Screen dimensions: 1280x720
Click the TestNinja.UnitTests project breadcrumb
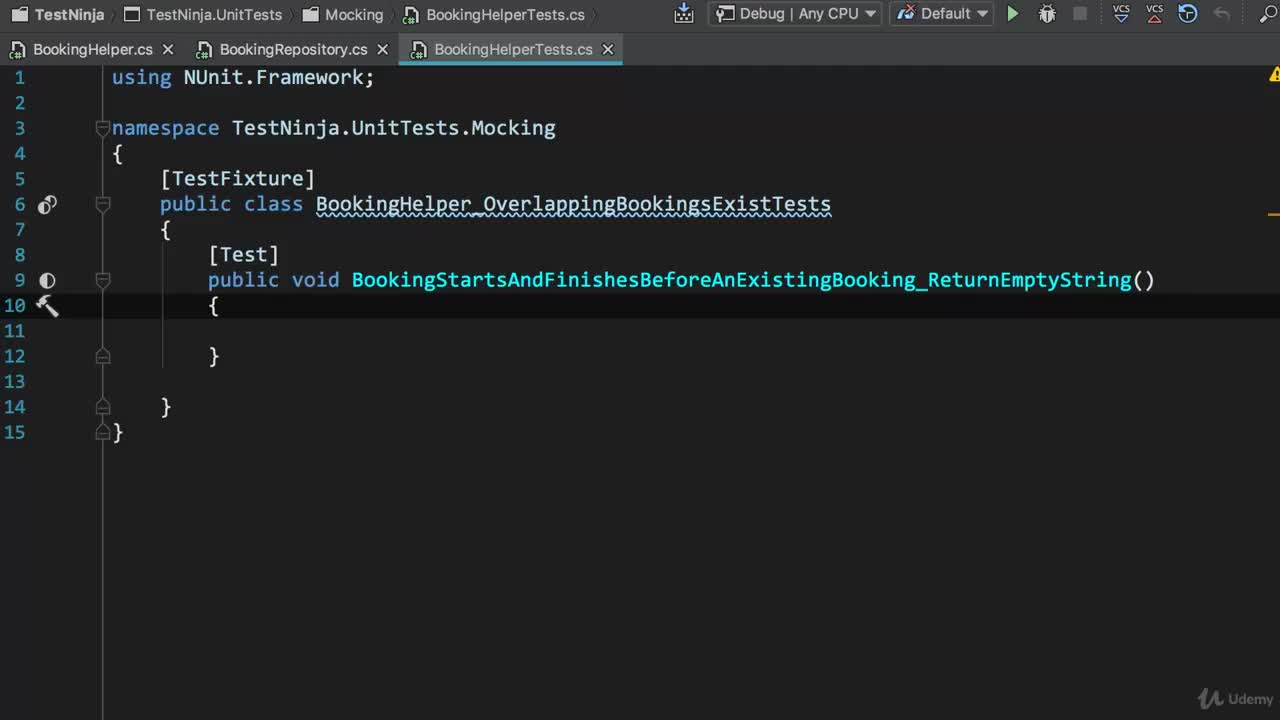click(203, 14)
